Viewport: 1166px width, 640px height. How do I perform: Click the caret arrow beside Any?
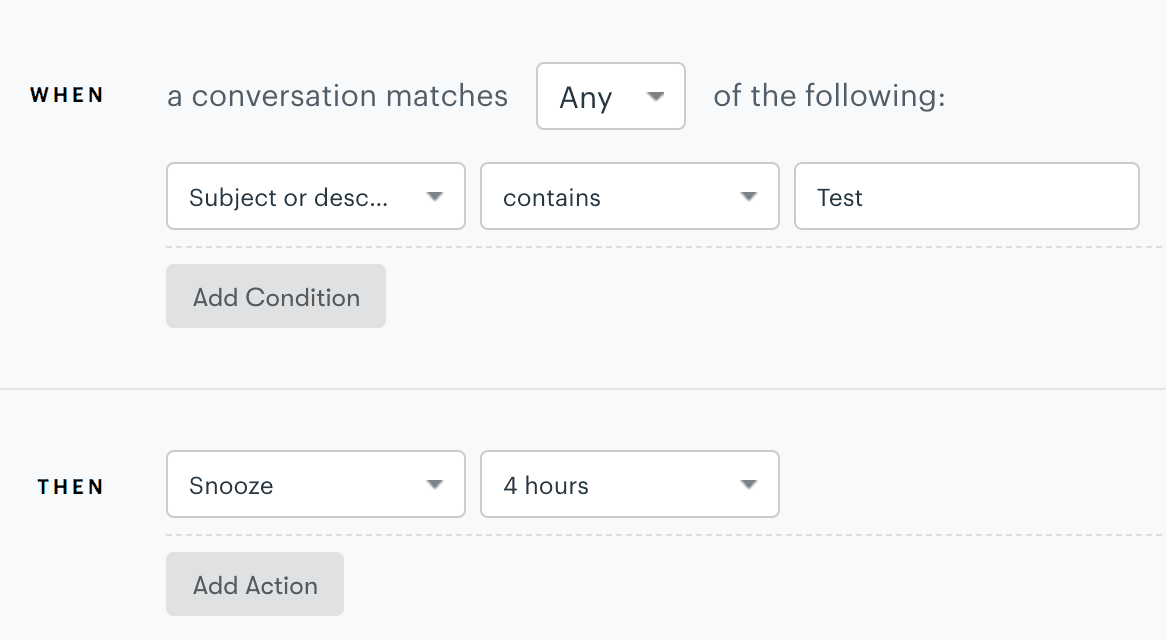tap(656, 97)
